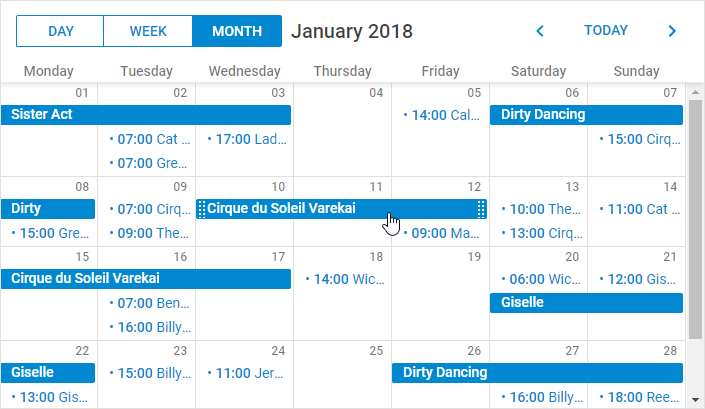Viewport: 705px width, 409px height.
Task: Open Cirque du Soleil Varekai event on week of 15
Action: pyautogui.click(x=146, y=279)
